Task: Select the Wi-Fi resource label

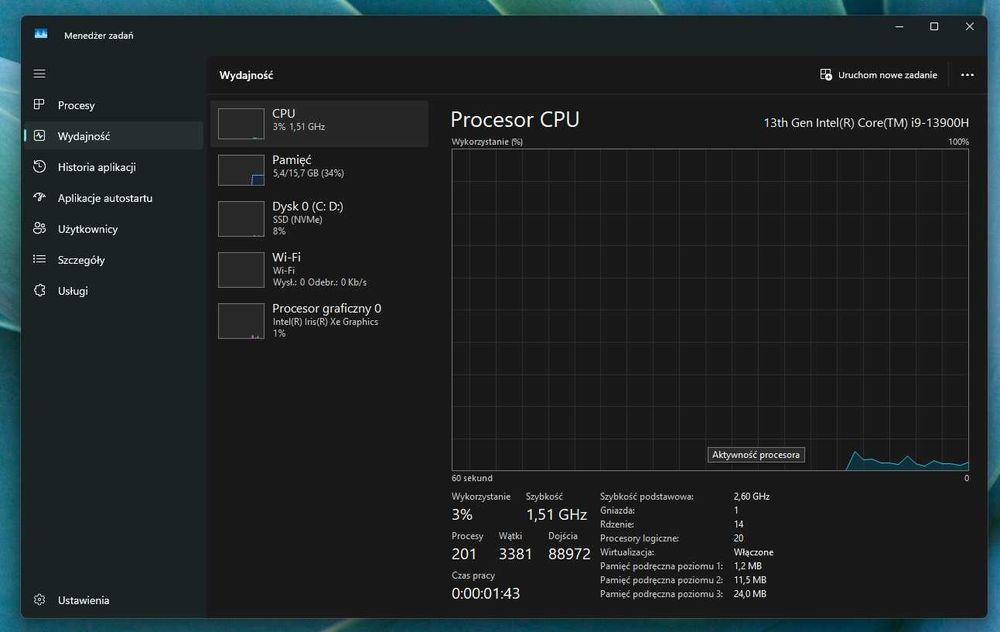Action: click(x=286, y=257)
